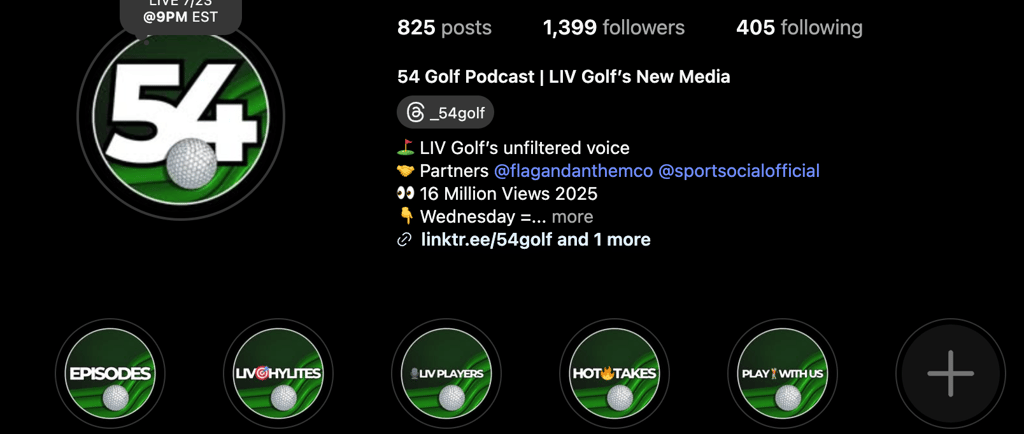The height and width of the screenshot is (434, 1024).
Task: Show the "and 1 more" links list
Action: (x=603, y=240)
